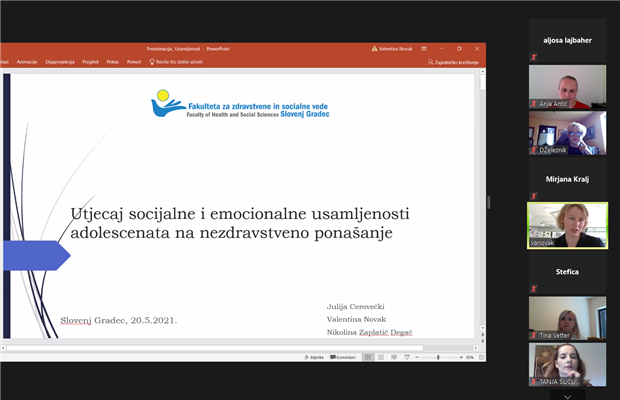The height and width of the screenshot is (400, 620).
Task: Minimize the PowerPoint window
Action: pyautogui.click(x=442, y=49)
